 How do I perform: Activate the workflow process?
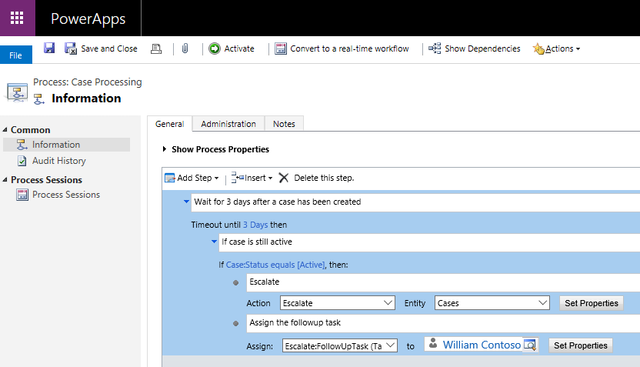[231, 49]
